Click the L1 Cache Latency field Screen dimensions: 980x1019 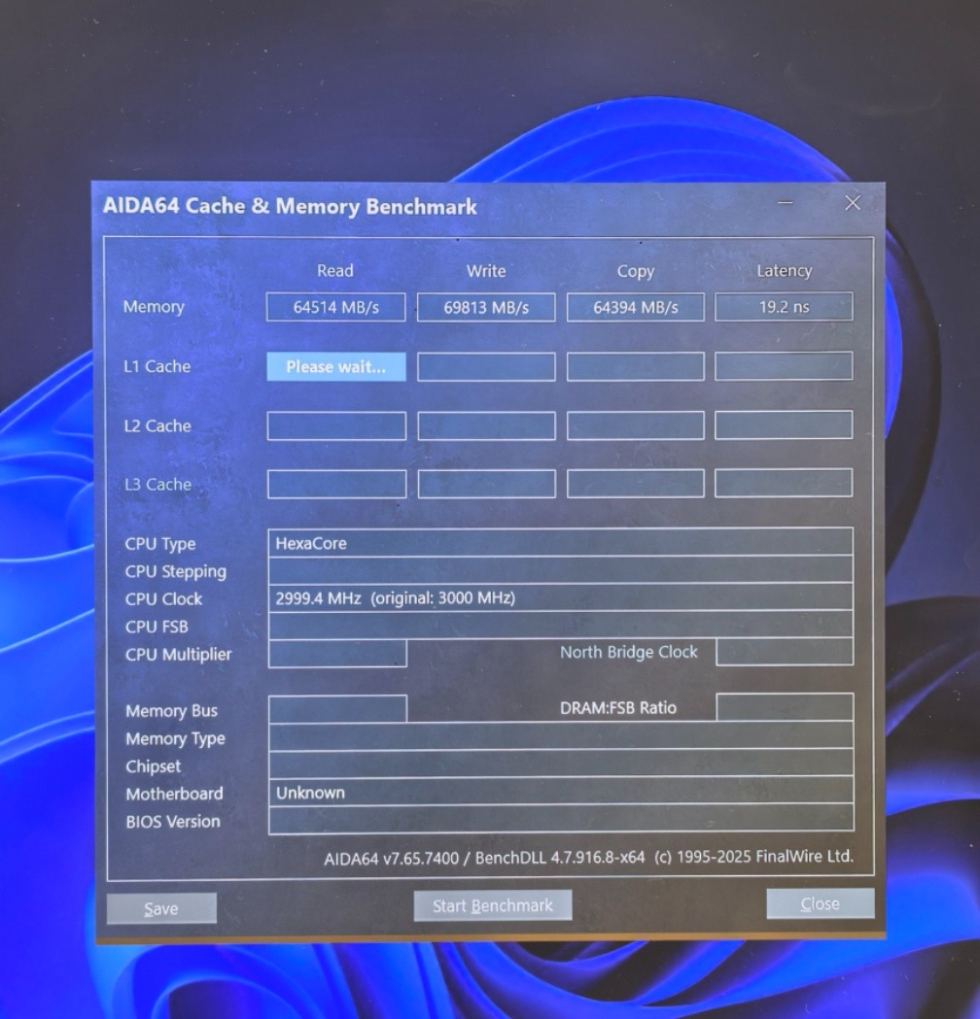click(x=784, y=366)
